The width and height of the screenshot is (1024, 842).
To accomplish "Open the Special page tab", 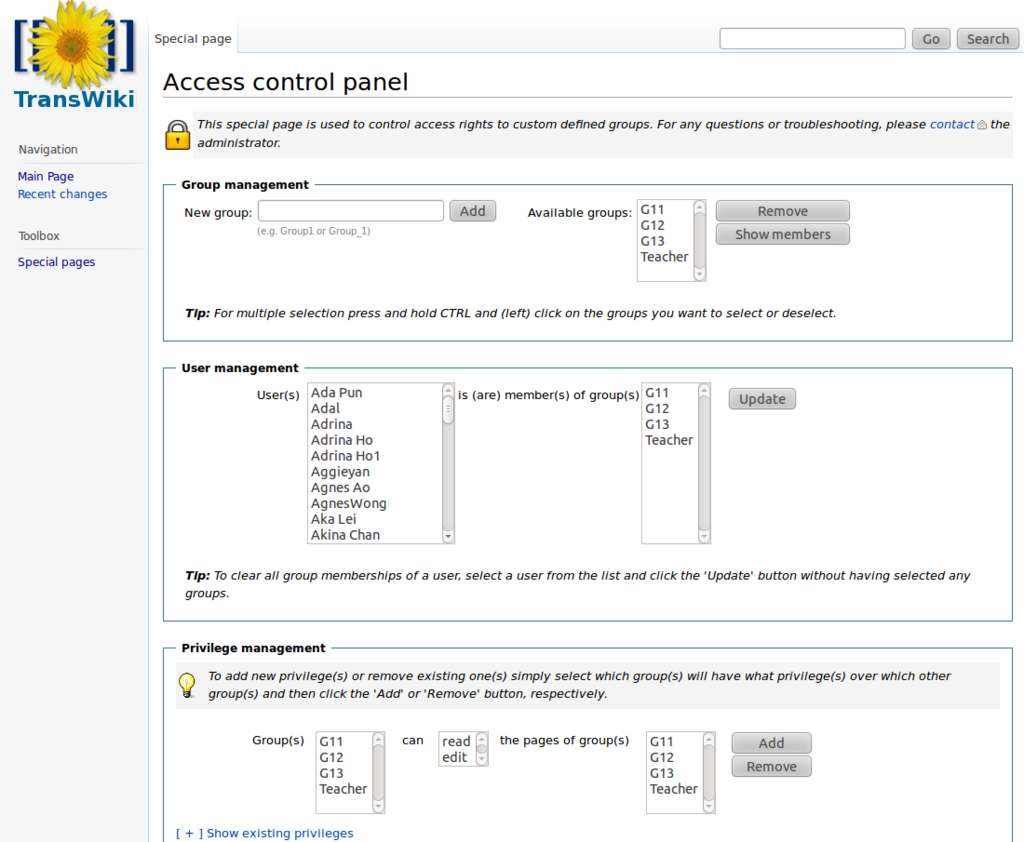I will tap(193, 39).
